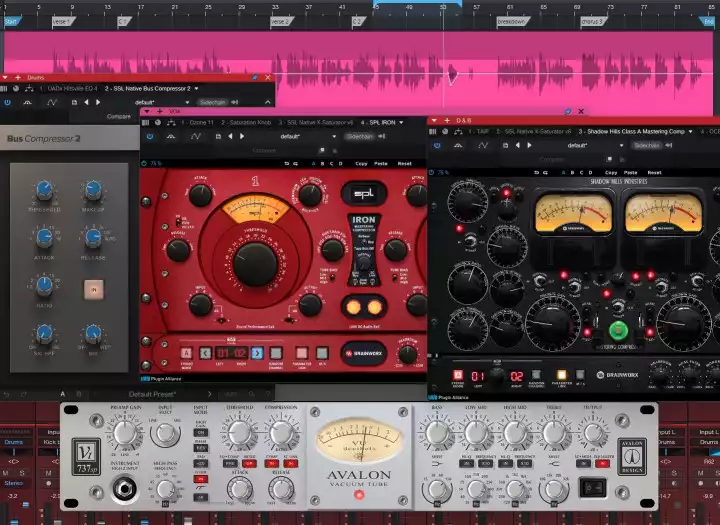Toggle Parameter Link button on Shadow Hills

(x=561, y=375)
